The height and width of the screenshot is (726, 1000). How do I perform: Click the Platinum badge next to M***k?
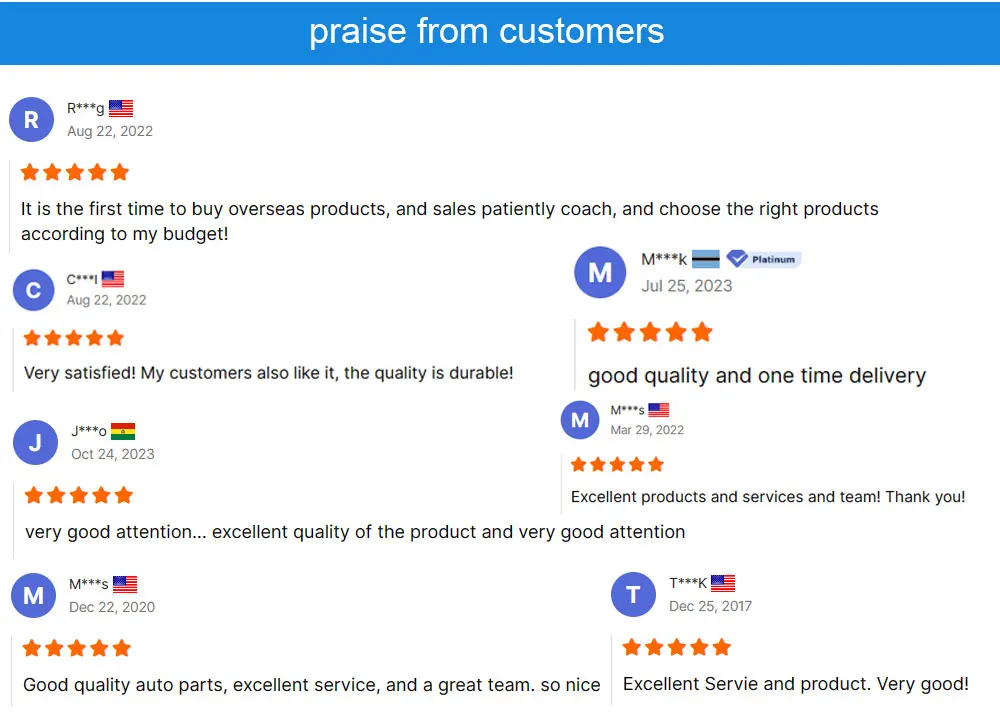[764, 259]
